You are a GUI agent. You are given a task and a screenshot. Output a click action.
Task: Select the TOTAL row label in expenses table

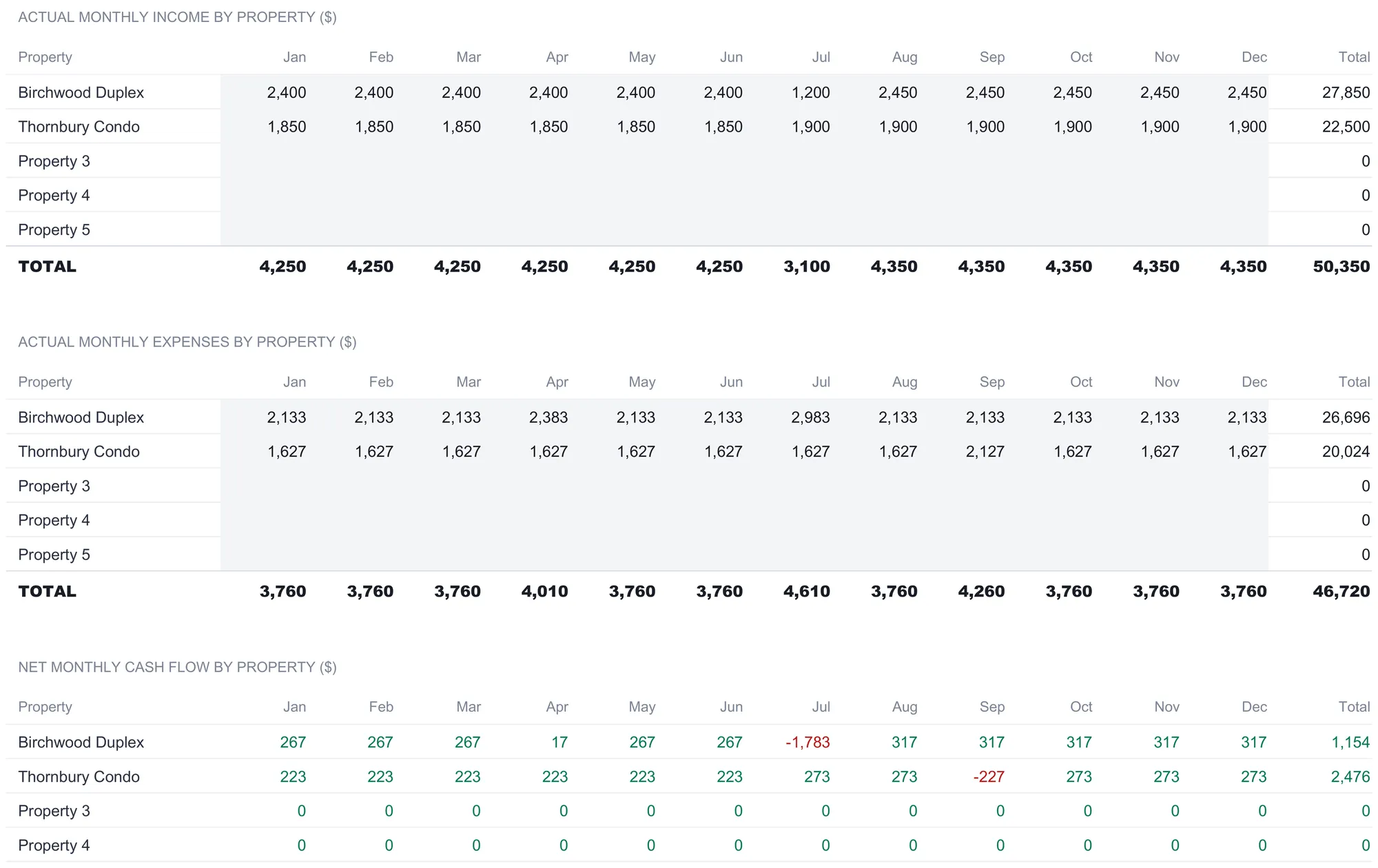point(47,592)
